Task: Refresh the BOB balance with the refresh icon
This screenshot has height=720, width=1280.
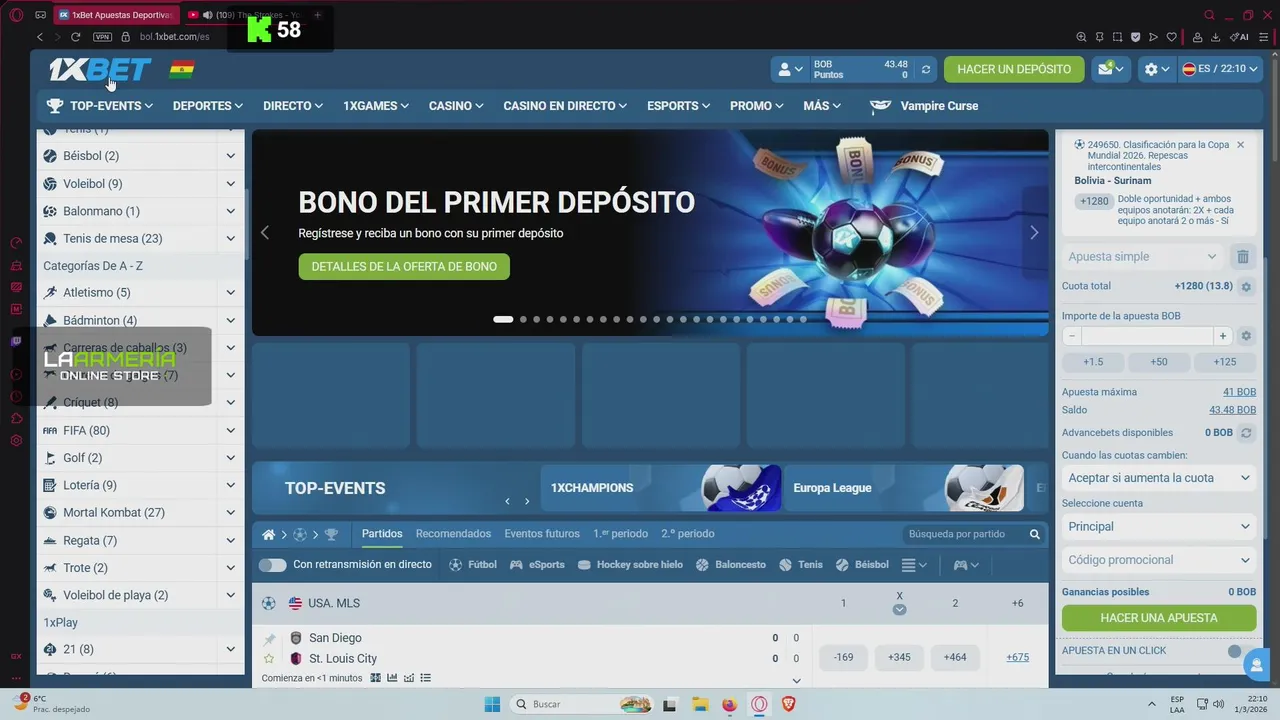Action: click(926, 69)
